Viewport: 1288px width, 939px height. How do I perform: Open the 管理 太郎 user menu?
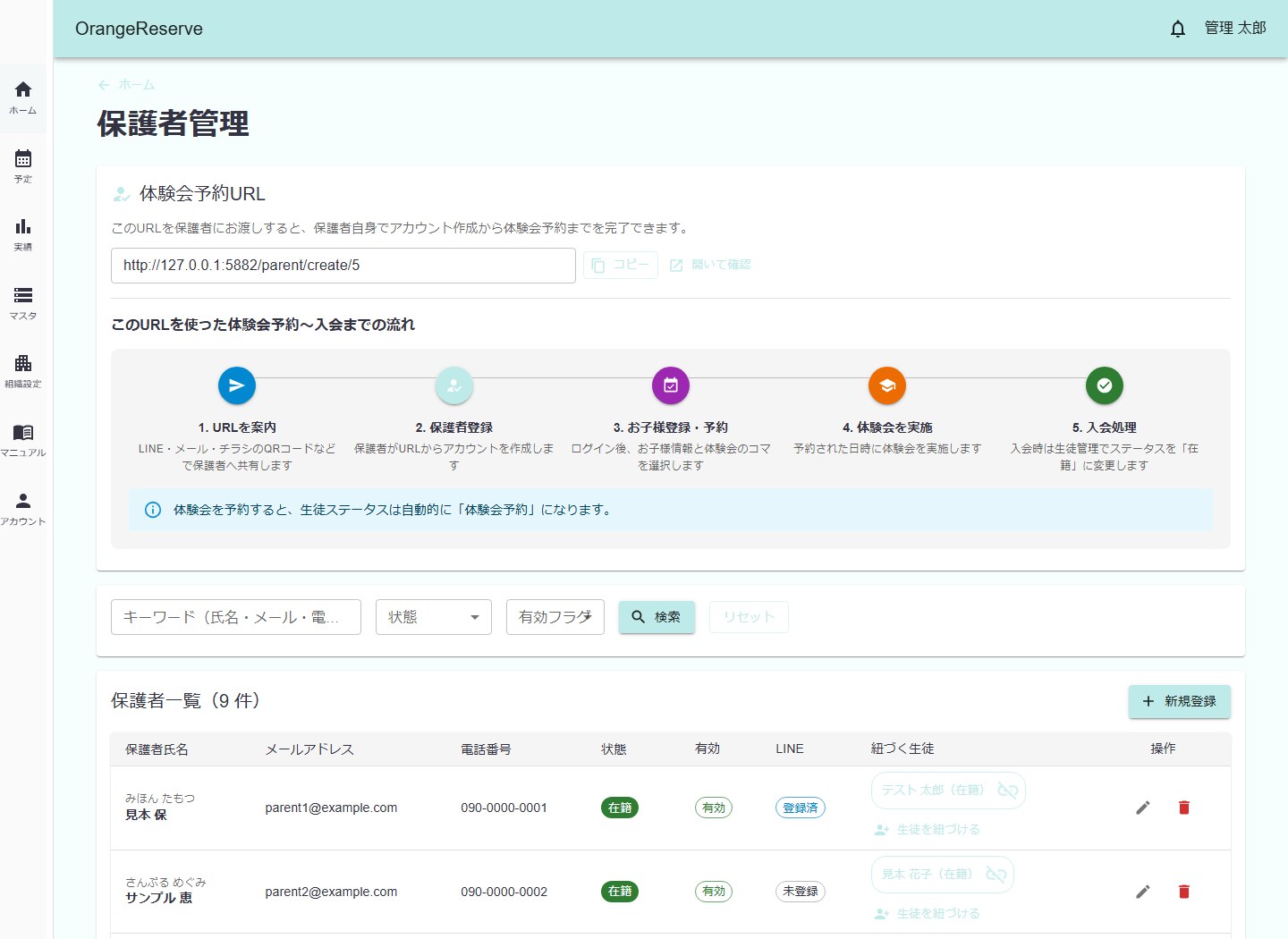[1235, 29]
